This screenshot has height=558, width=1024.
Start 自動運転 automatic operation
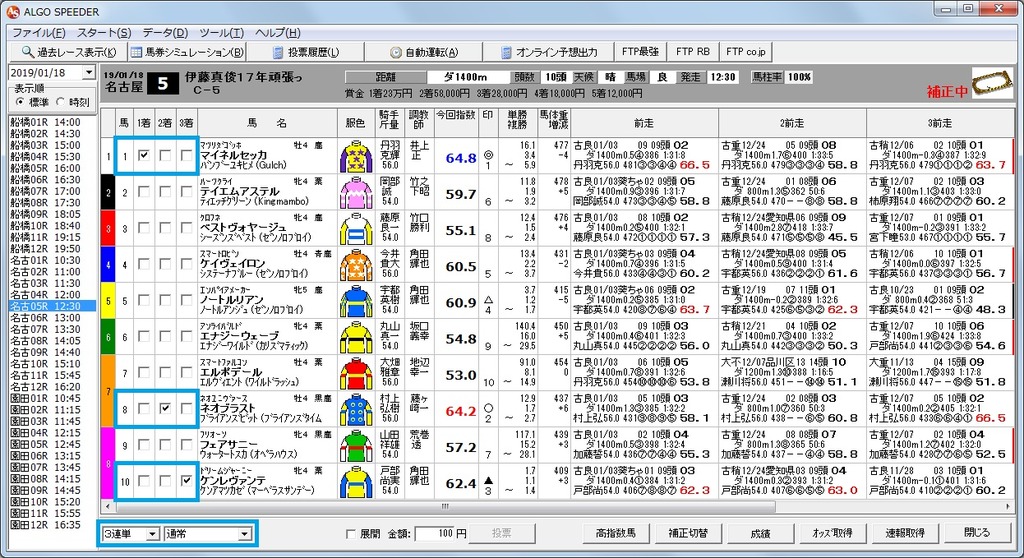(x=424, y=52)
